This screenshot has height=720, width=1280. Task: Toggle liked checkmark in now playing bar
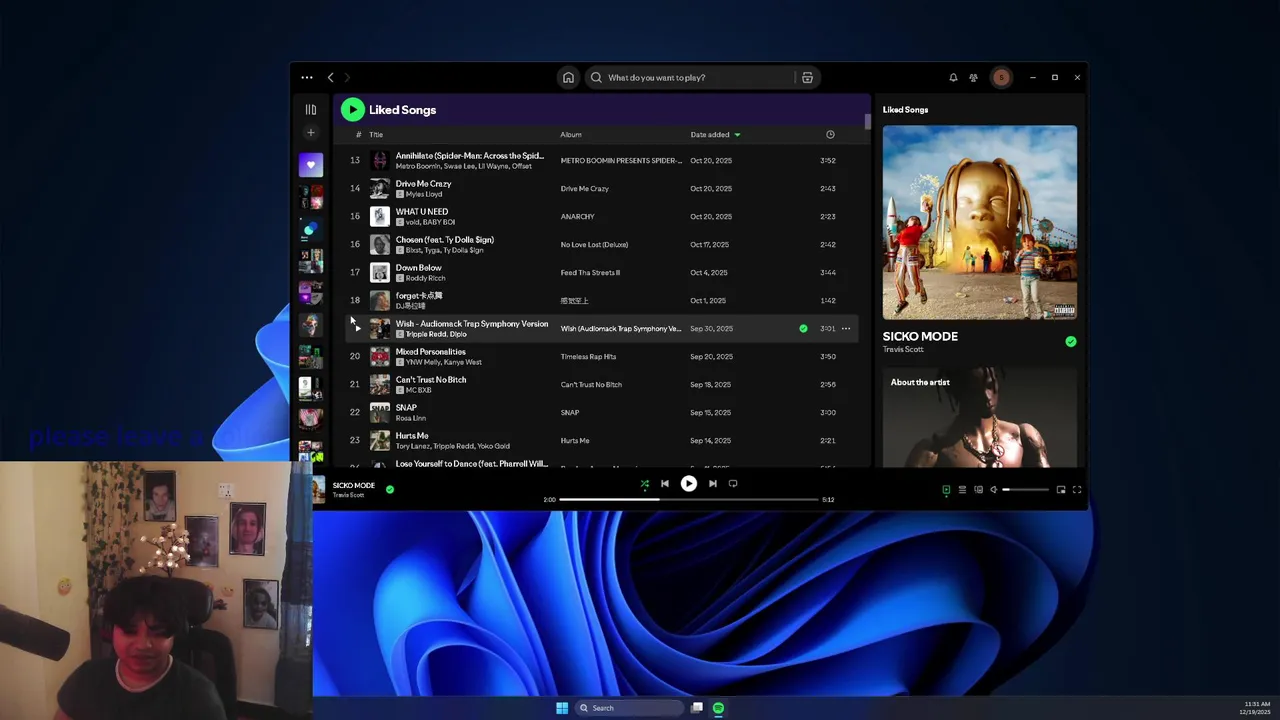(390, 489)
